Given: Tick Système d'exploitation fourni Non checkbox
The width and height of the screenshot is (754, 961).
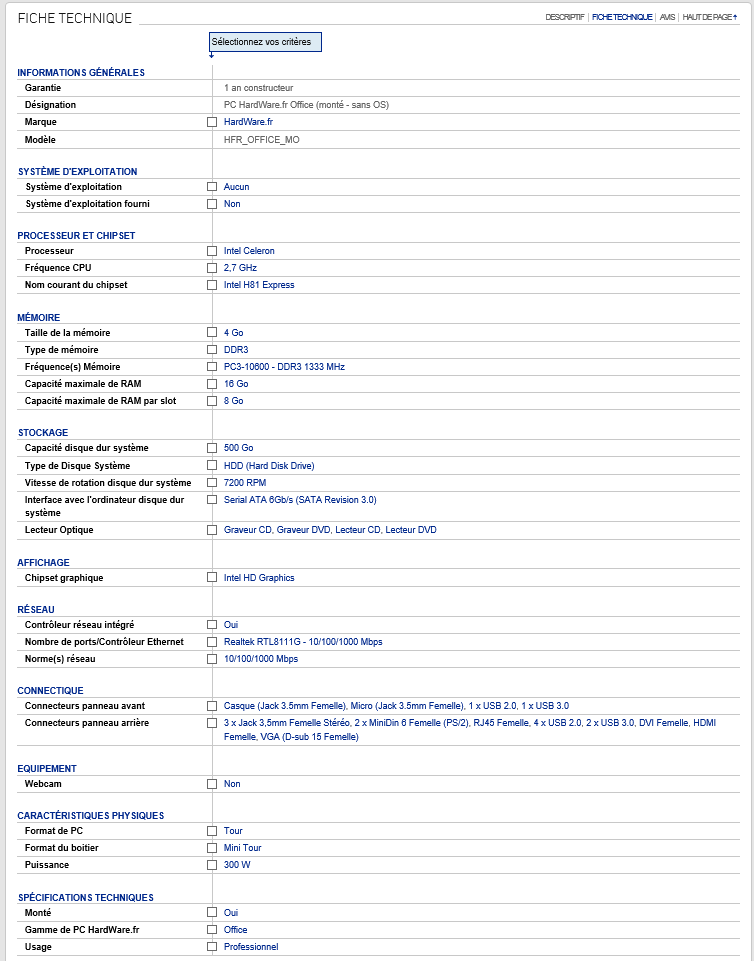Looking at the screenshot, I should click(x=212, y=203).
